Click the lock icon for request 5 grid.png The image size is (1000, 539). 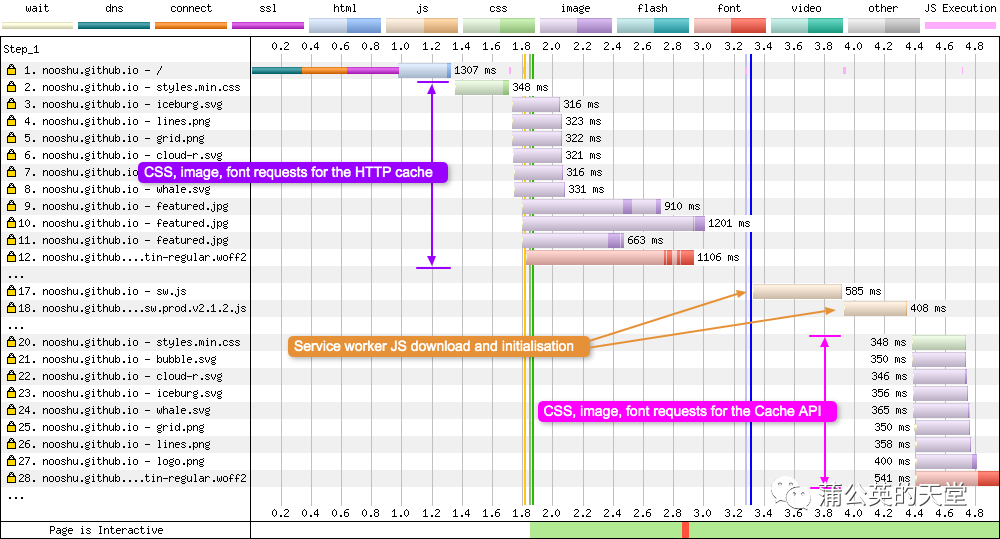[x=11, y=138]
